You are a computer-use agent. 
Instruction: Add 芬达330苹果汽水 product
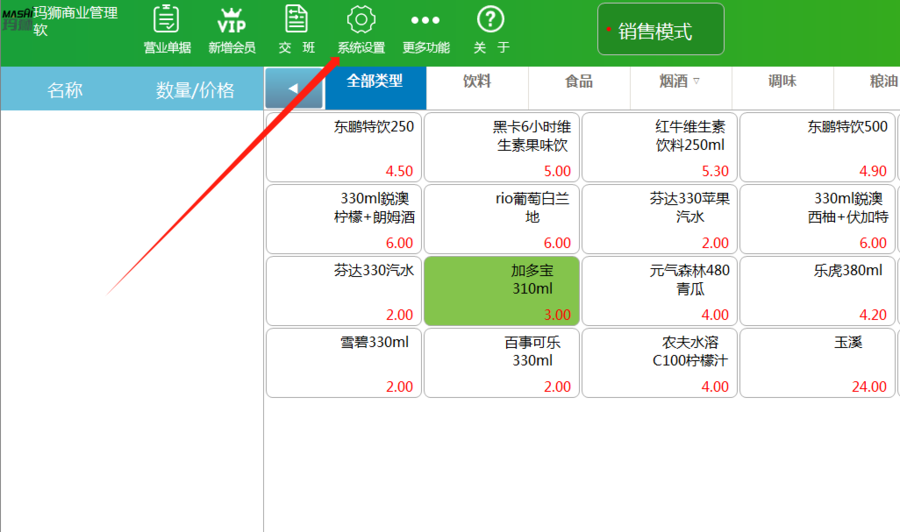click(660, 219)
